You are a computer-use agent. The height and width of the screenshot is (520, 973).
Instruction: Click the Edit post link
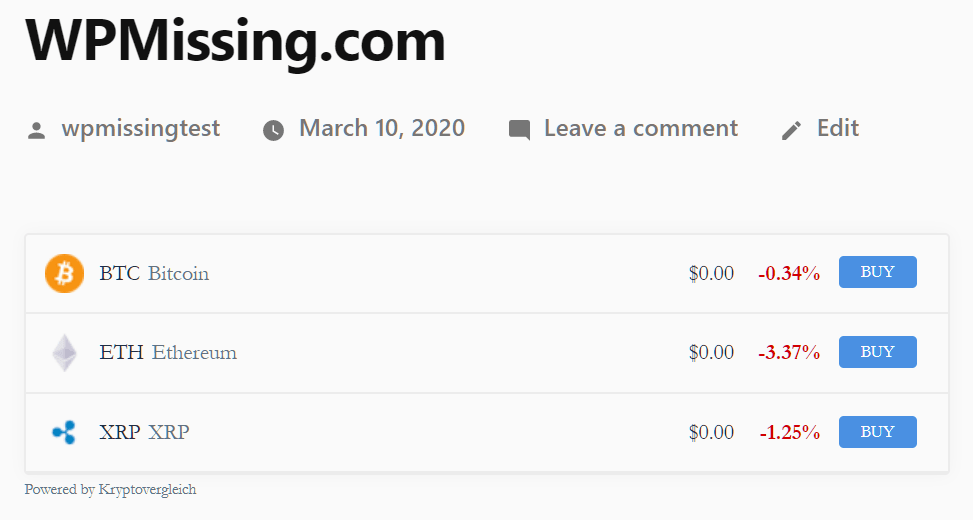tap(838, 128)
